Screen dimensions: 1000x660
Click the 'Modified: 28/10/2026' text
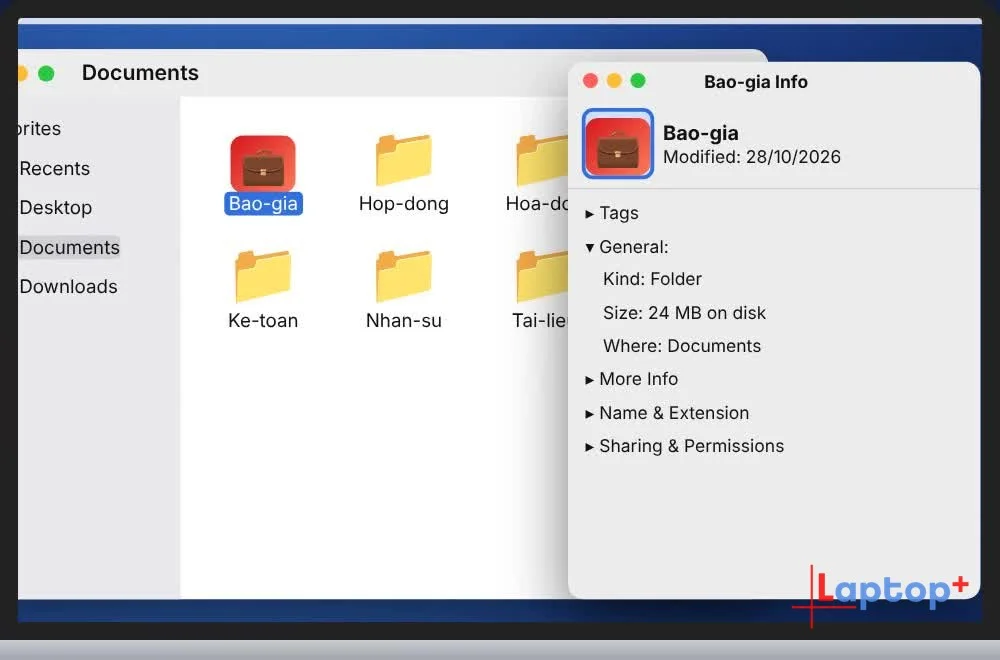coord(752,157)
